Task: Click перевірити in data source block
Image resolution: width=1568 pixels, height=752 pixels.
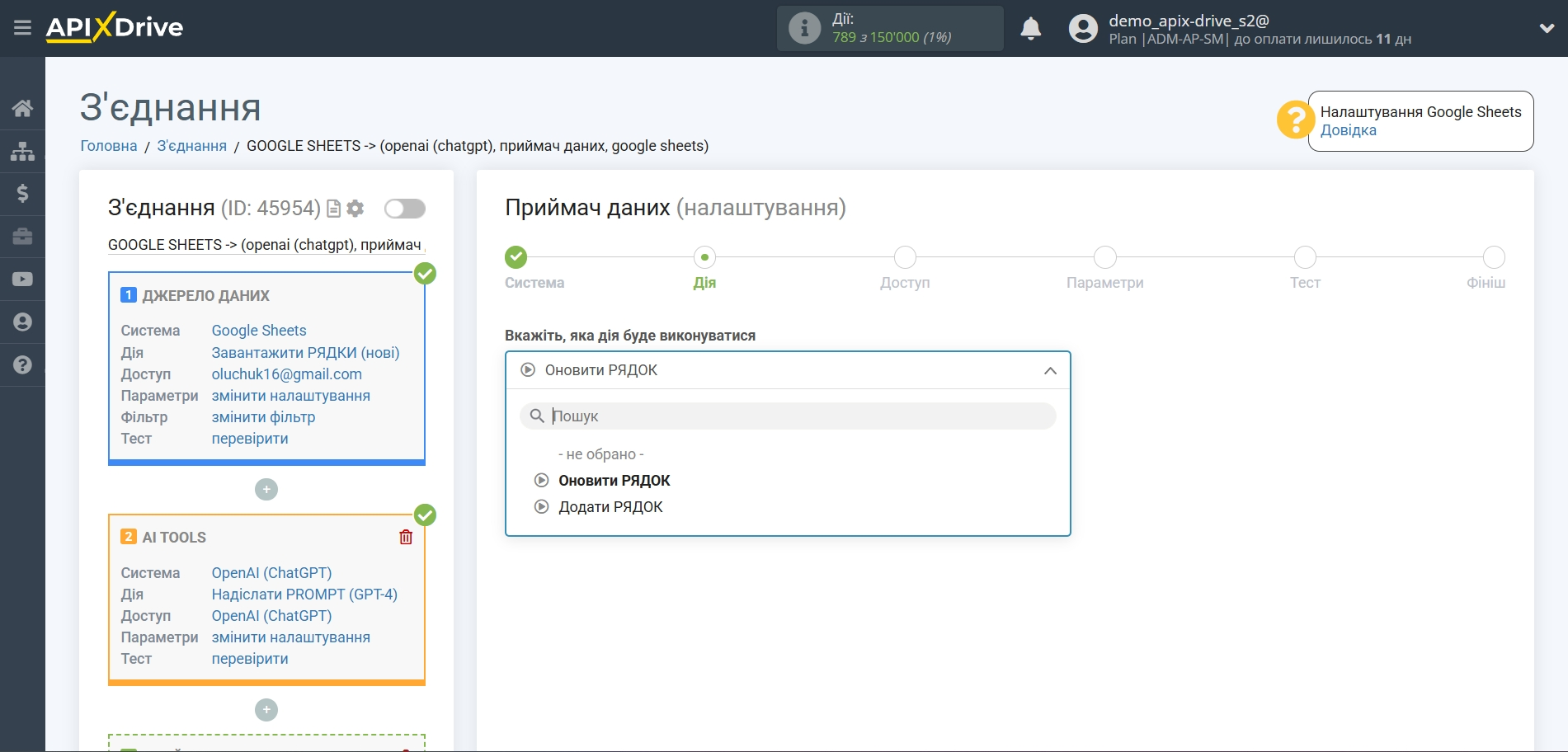Action: click(x=250, y=439)
